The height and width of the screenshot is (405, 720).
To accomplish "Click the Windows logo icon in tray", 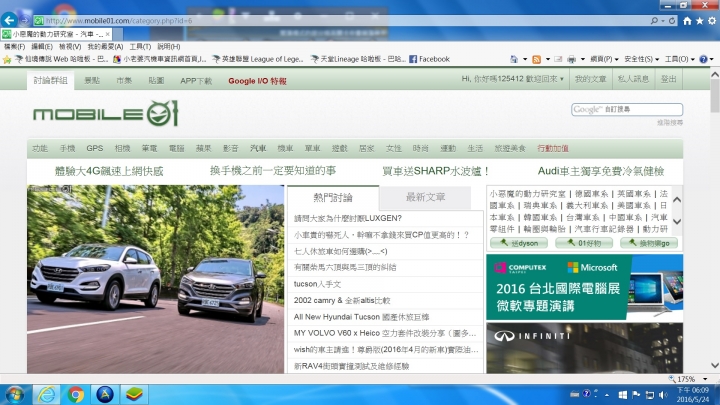I will click(623, 394).
